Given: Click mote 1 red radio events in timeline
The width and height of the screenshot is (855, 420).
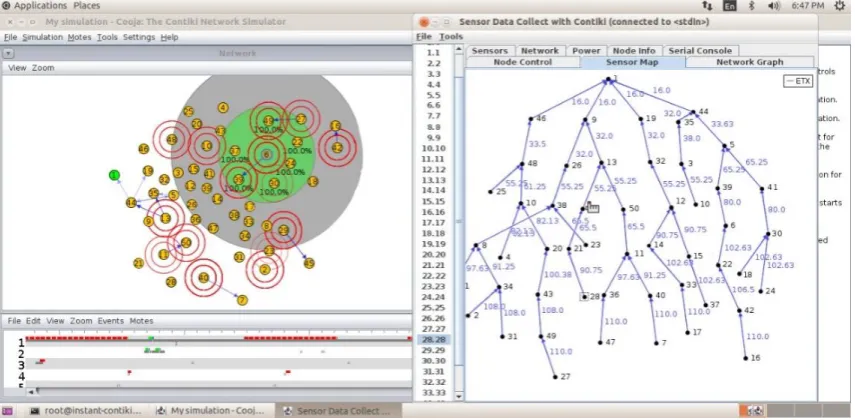Looking at the screenshot, I should click(x=76, y=339).
